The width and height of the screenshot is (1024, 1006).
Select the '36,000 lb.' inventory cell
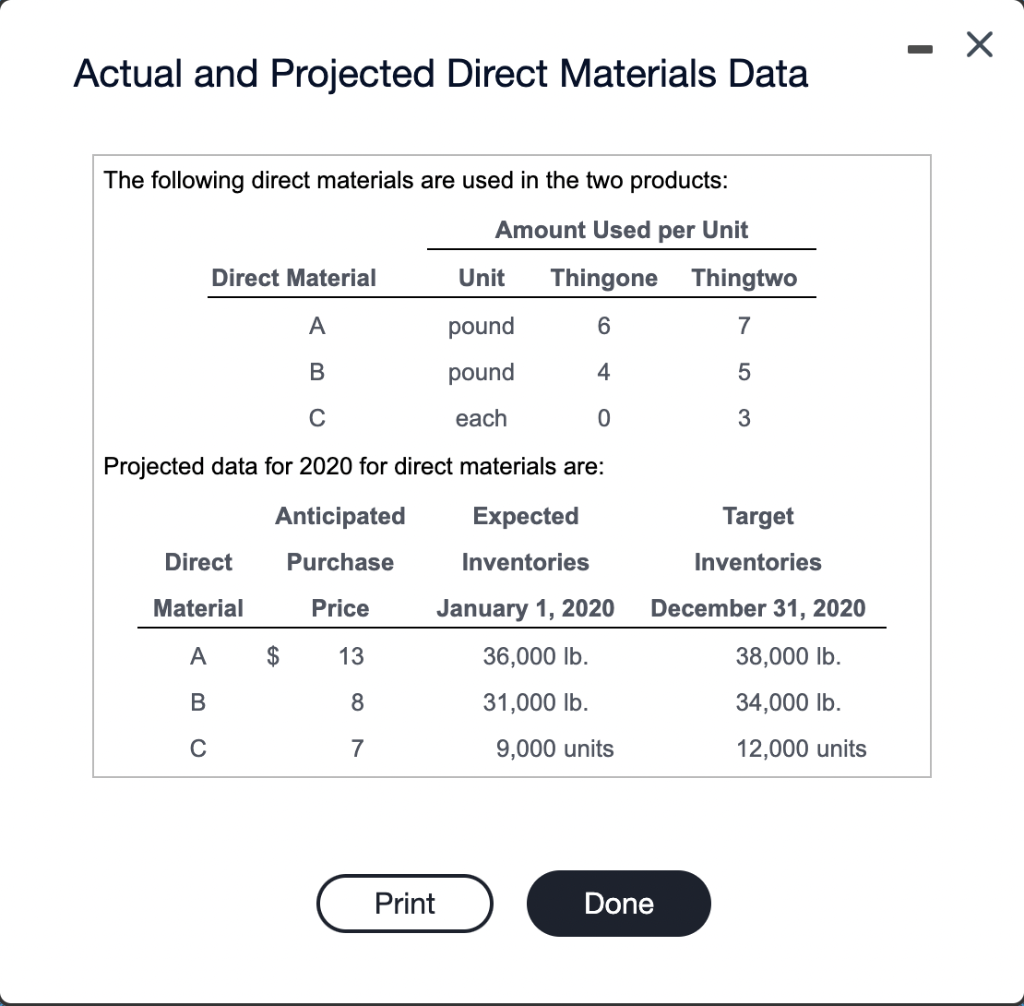tap(535, 657)
